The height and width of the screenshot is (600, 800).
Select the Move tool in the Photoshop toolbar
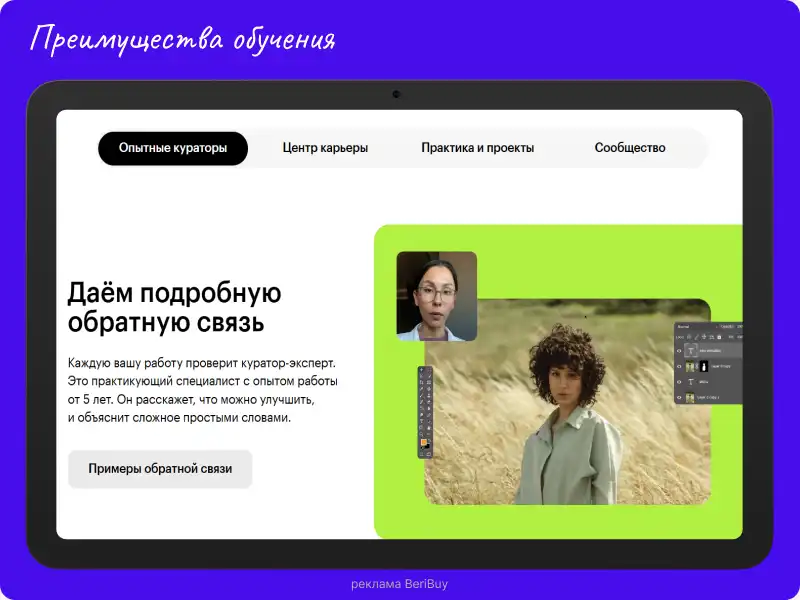pyautogui.click(x=421, y=370)
